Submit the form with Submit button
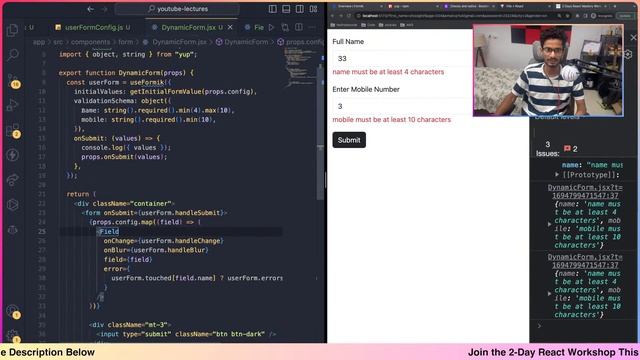This screenshot has width=640, height=360. tap(349, 140)
